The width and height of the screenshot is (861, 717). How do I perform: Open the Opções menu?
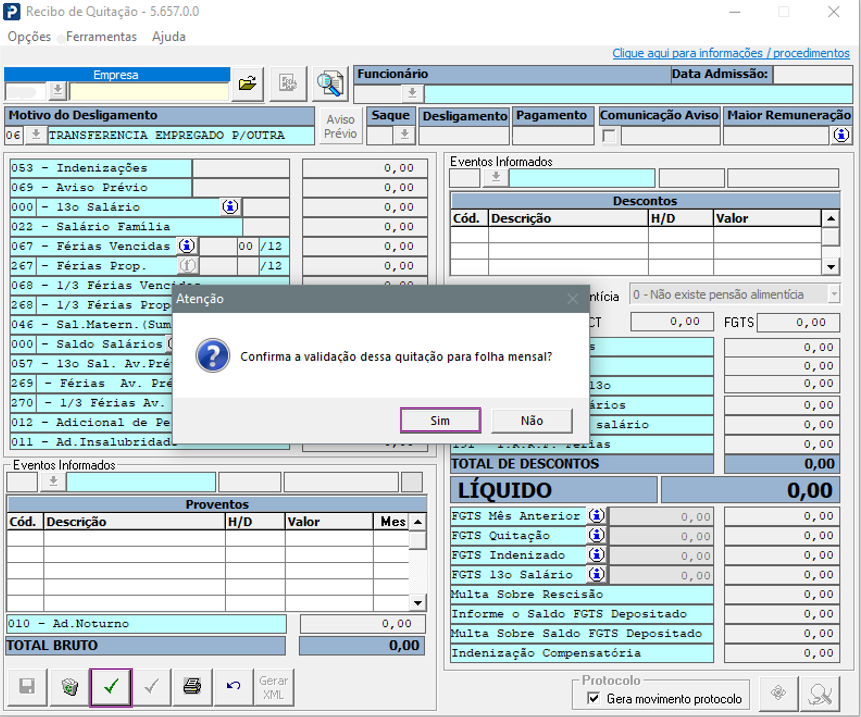tap(29, 36)
